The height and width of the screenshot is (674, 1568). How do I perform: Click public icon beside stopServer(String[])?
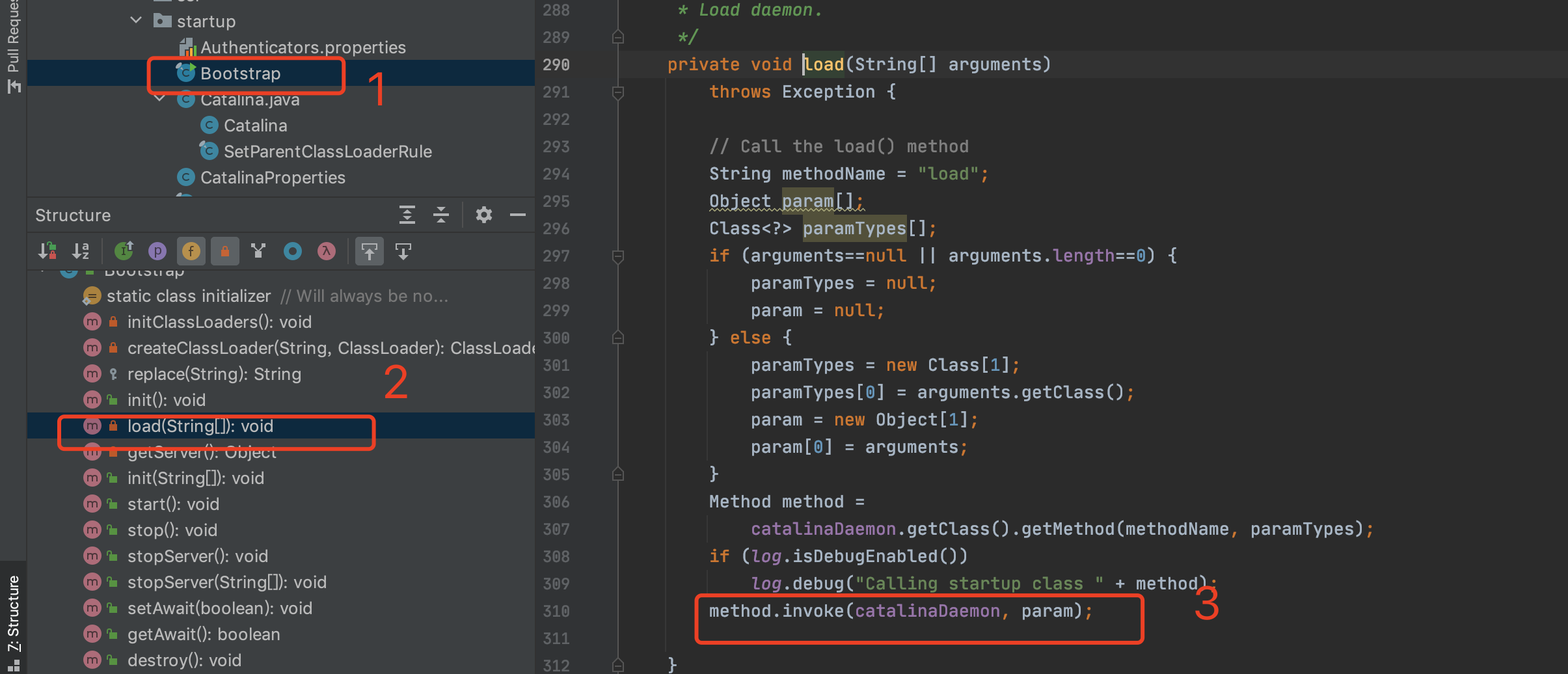(113, 582)
